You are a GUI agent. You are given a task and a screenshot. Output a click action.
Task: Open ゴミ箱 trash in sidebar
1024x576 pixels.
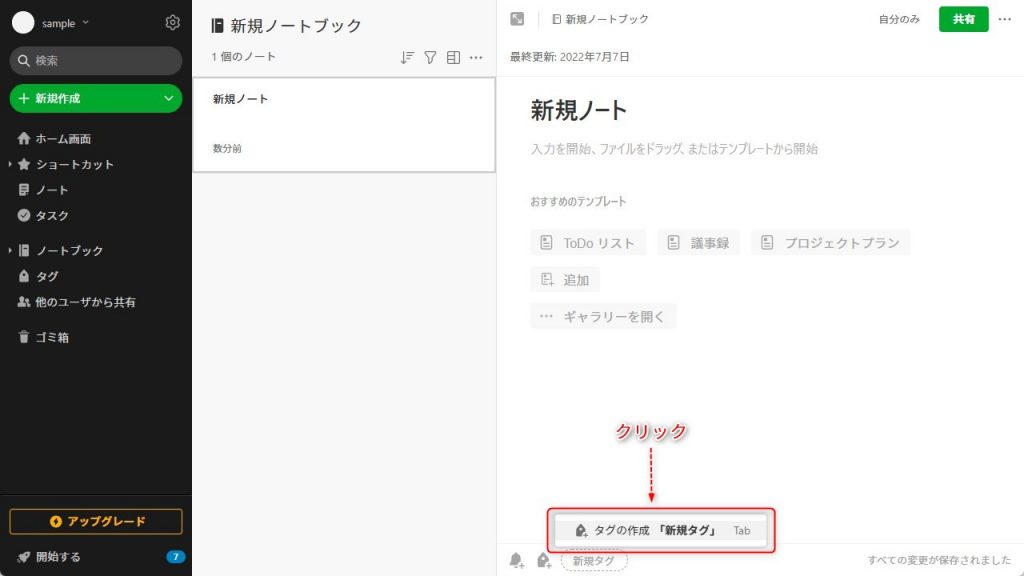tap(43, 337)
